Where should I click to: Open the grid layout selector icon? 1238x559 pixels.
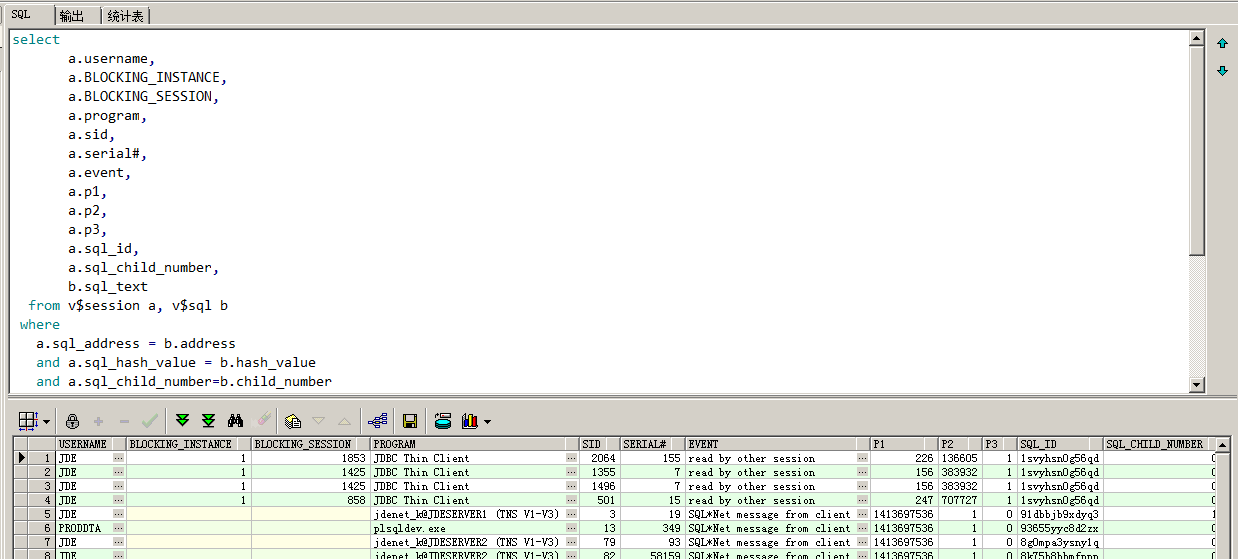(x=28, y=421)
